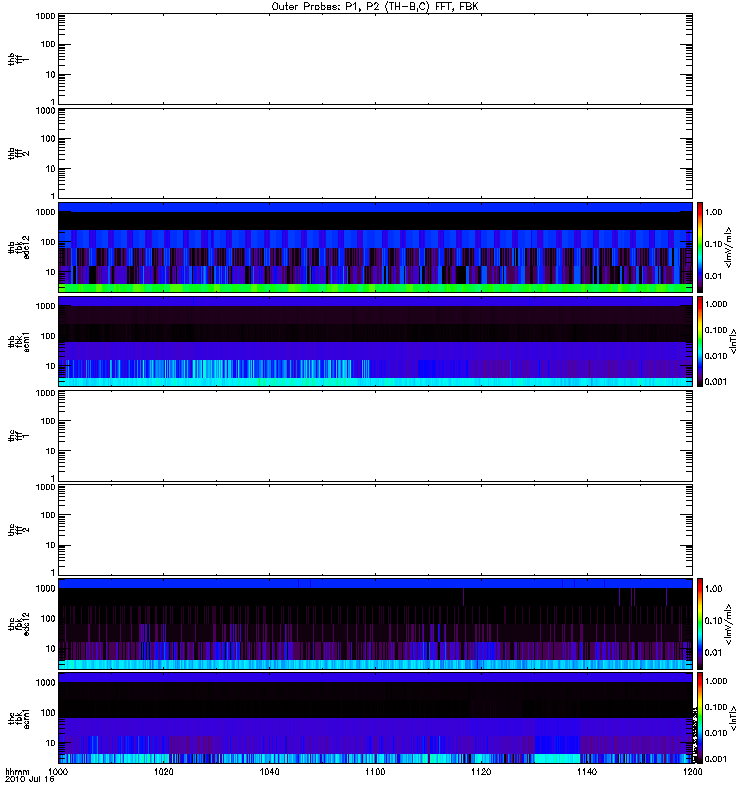
Task: Click the nT unit label beside thc scm1 color bar
Action: pyautogui.click(x=734, y=718)
